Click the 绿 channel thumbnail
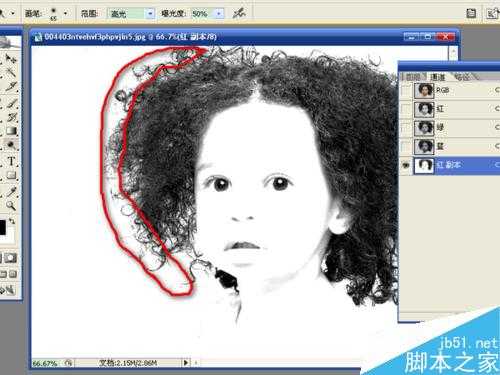The height and width of the screenshot is (375, 500). [x=424, y=128]
